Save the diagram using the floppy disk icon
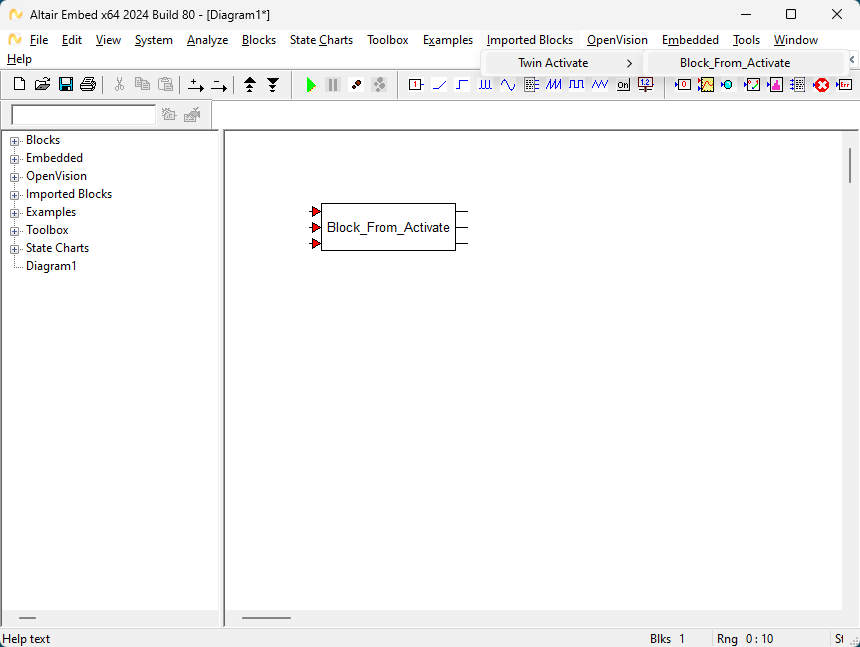The height and width of the screenshot is (647, 860). [66, 85]
